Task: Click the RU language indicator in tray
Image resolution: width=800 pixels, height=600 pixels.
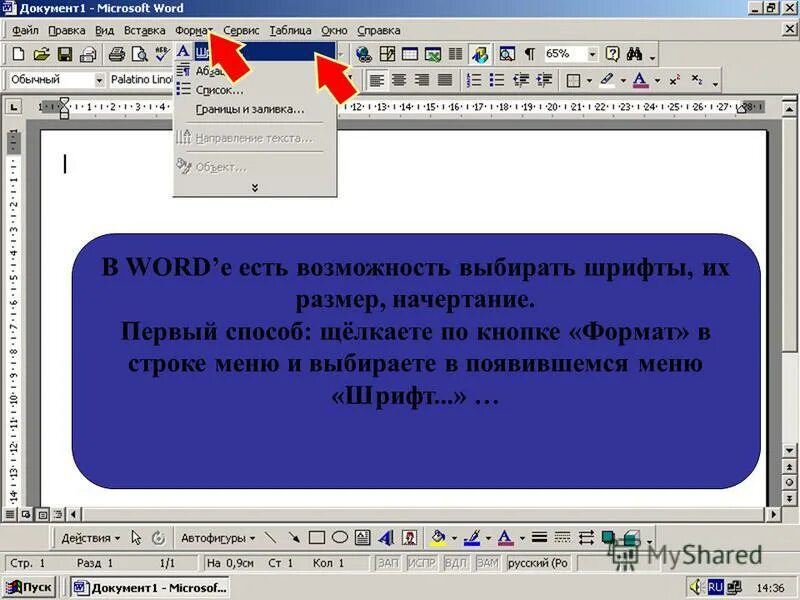Action: point(715,587)
